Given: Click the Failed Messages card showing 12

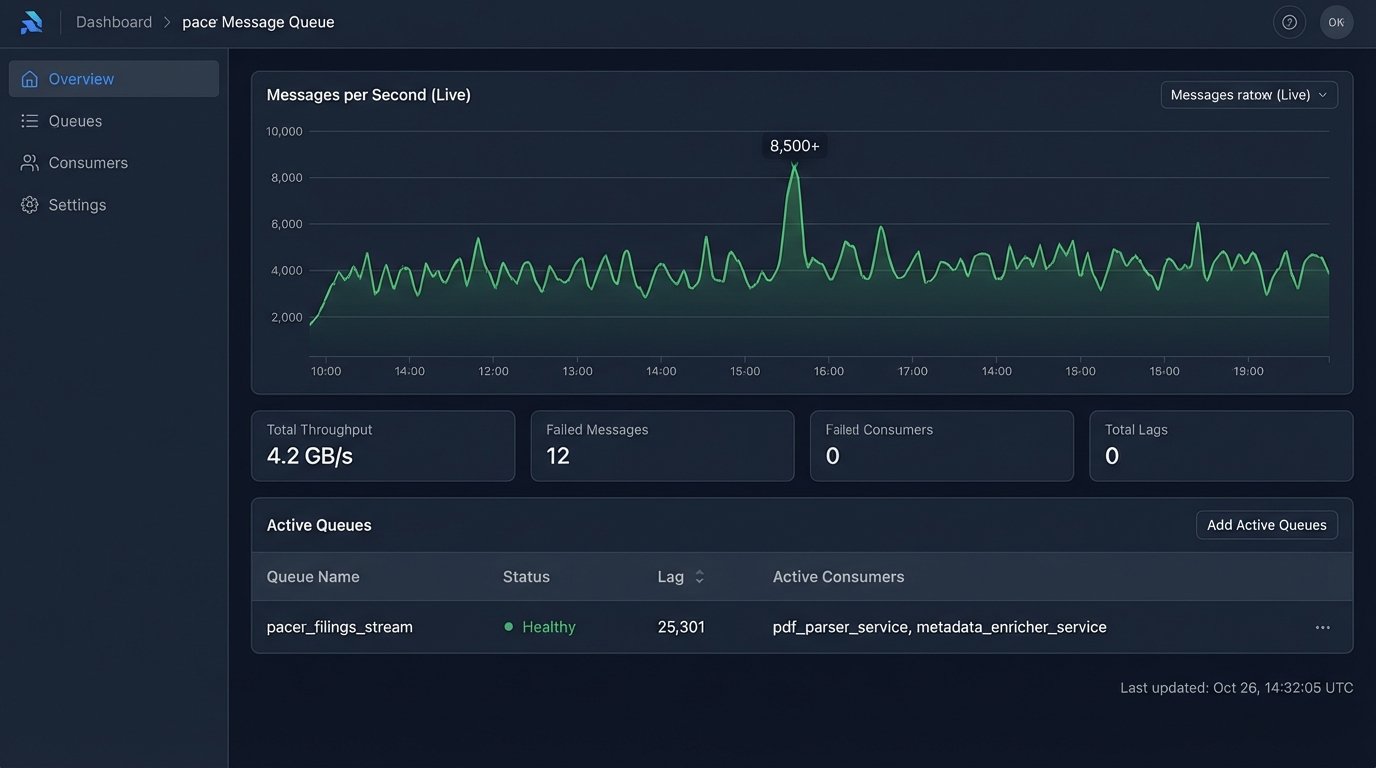Looking at the screenshot, I should tap(662, 446).
